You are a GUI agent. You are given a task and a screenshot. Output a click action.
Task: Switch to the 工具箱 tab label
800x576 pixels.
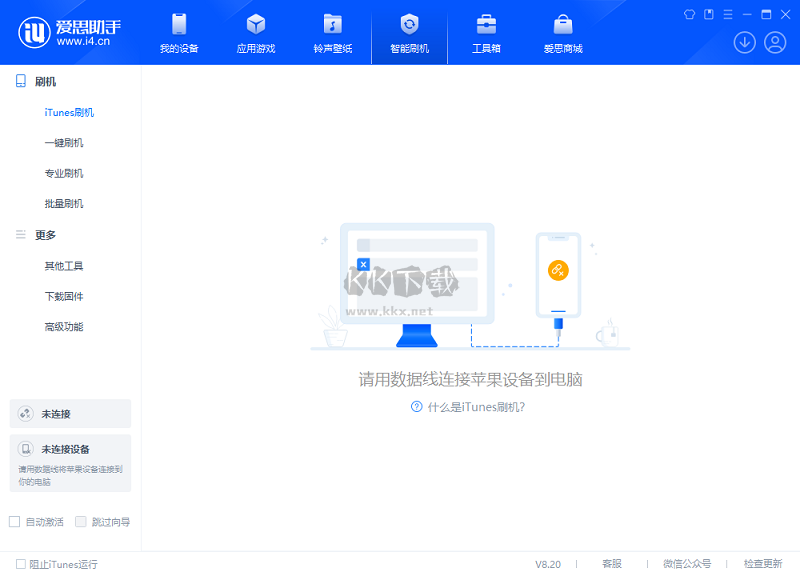tap(486, 48)
